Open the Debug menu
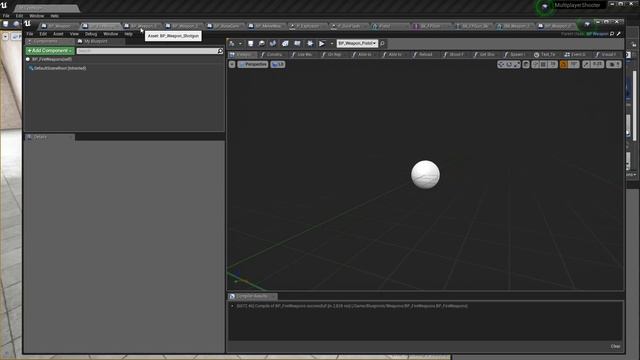The height and width of the screenshot is (360, 640). pos(91,34)
